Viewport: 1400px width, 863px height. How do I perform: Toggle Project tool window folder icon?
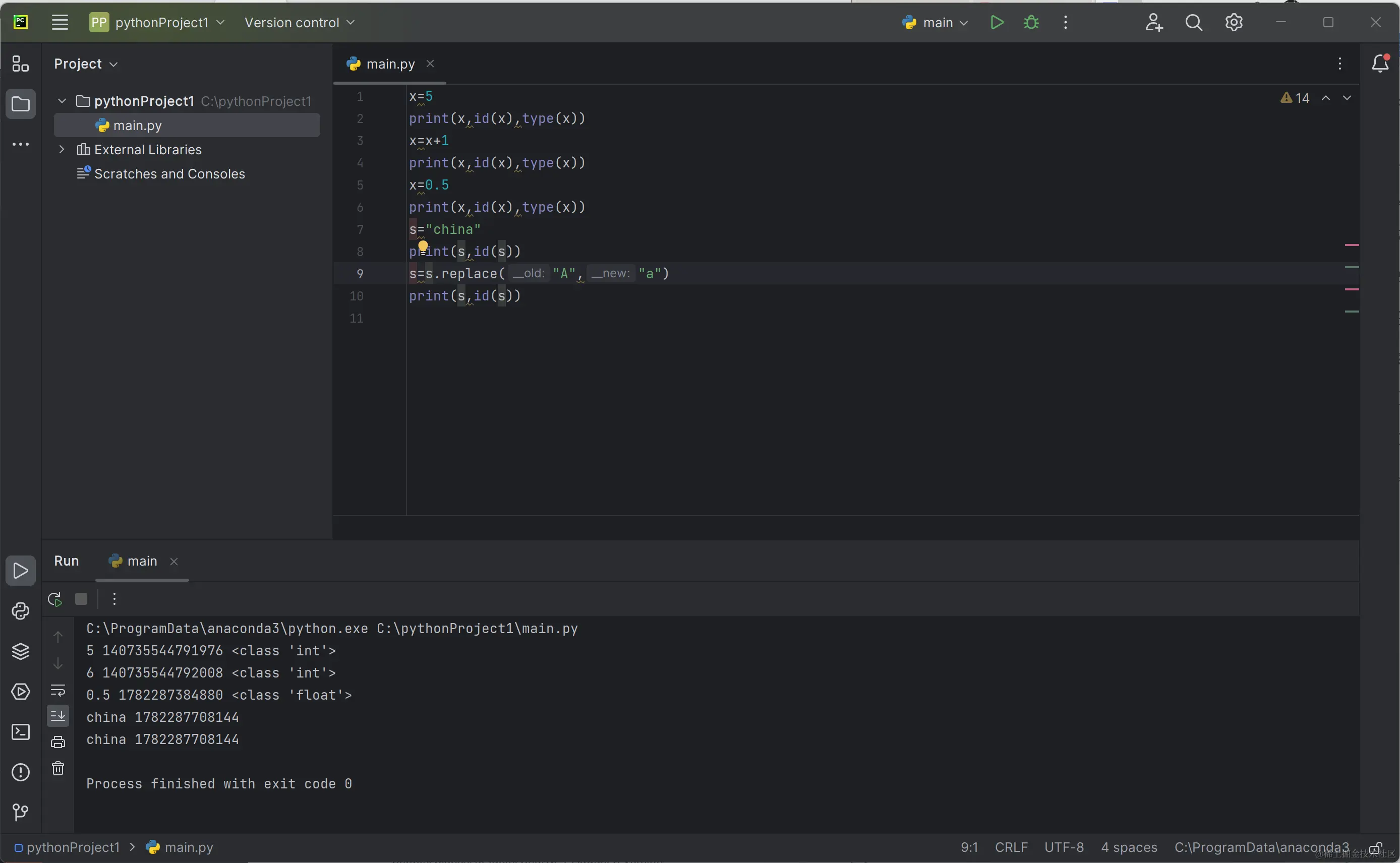pos(21,104)
